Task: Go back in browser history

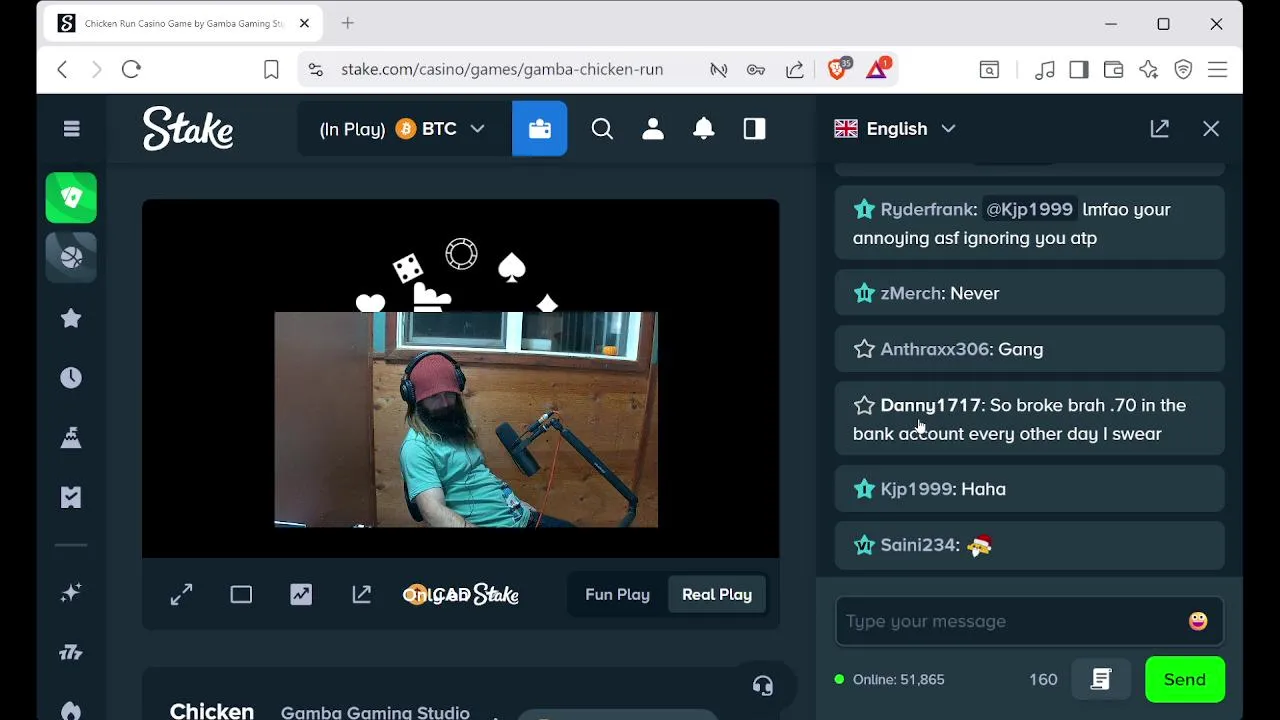Action: point(62,69)
